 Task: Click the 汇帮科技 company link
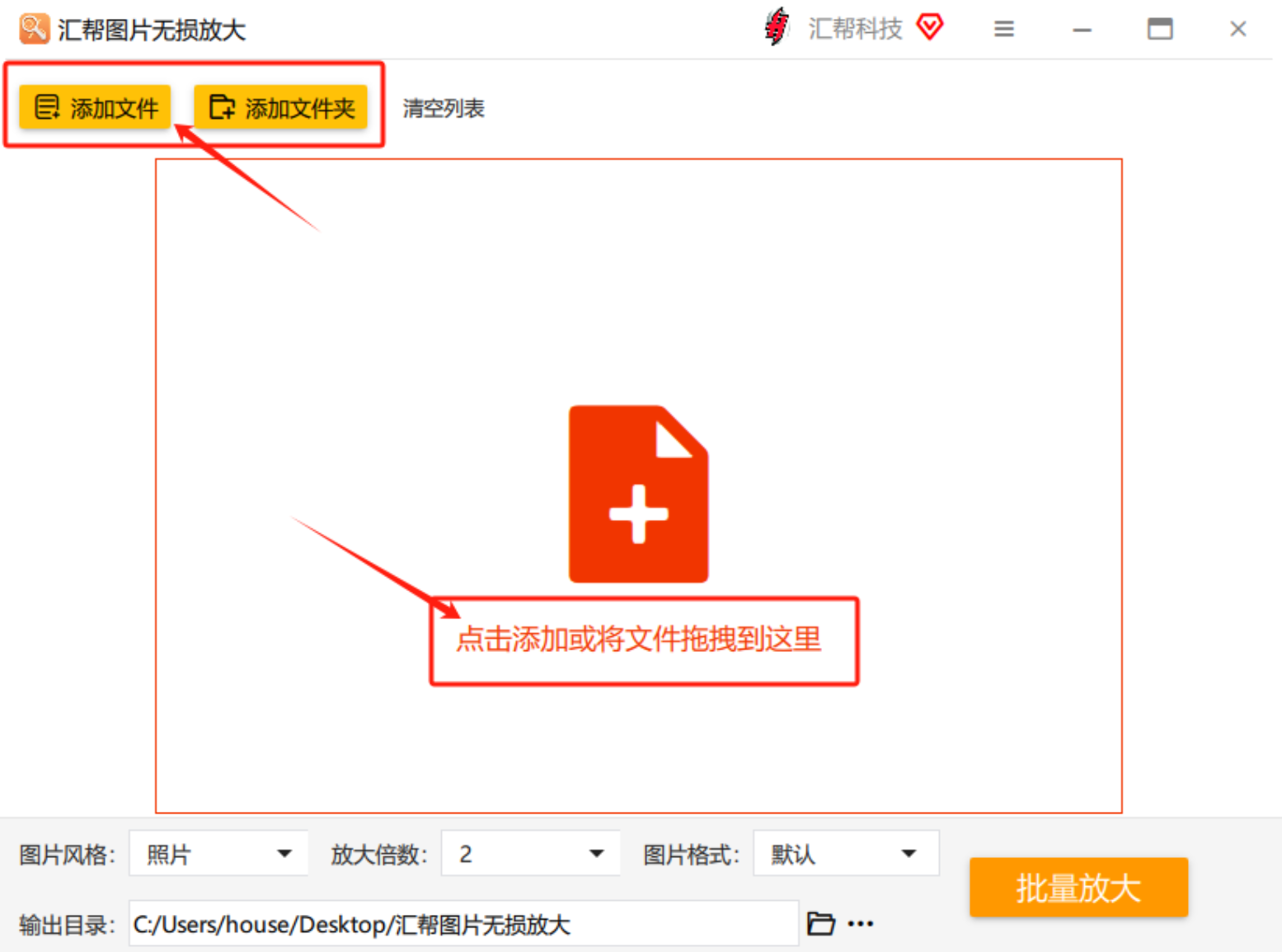click(855, 29)
